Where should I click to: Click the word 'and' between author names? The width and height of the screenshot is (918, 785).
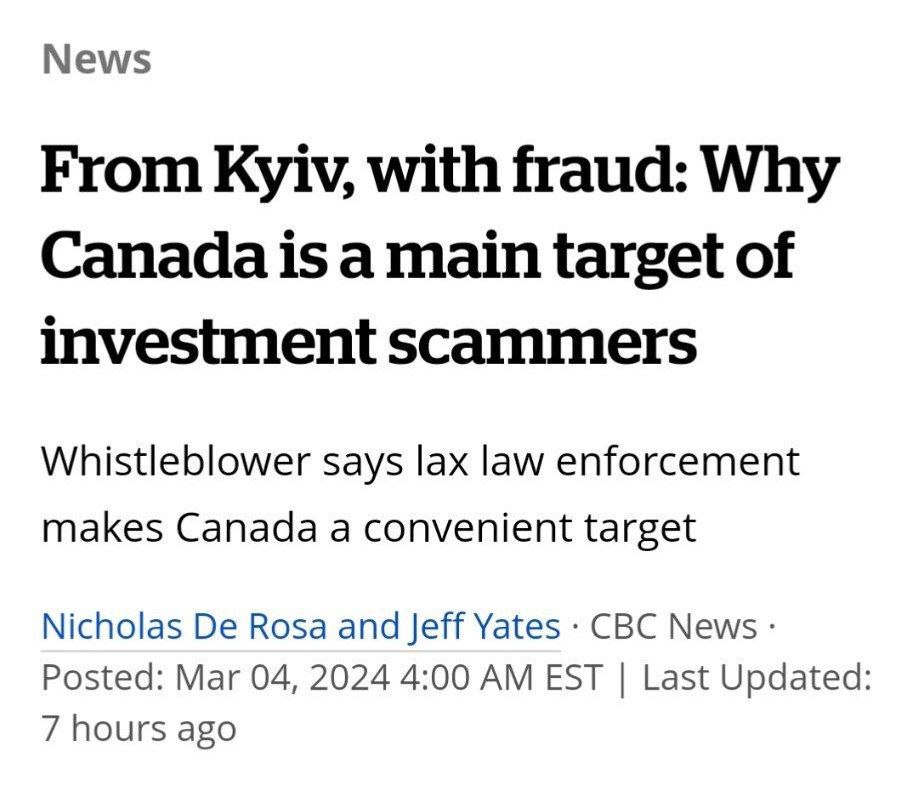368,627
